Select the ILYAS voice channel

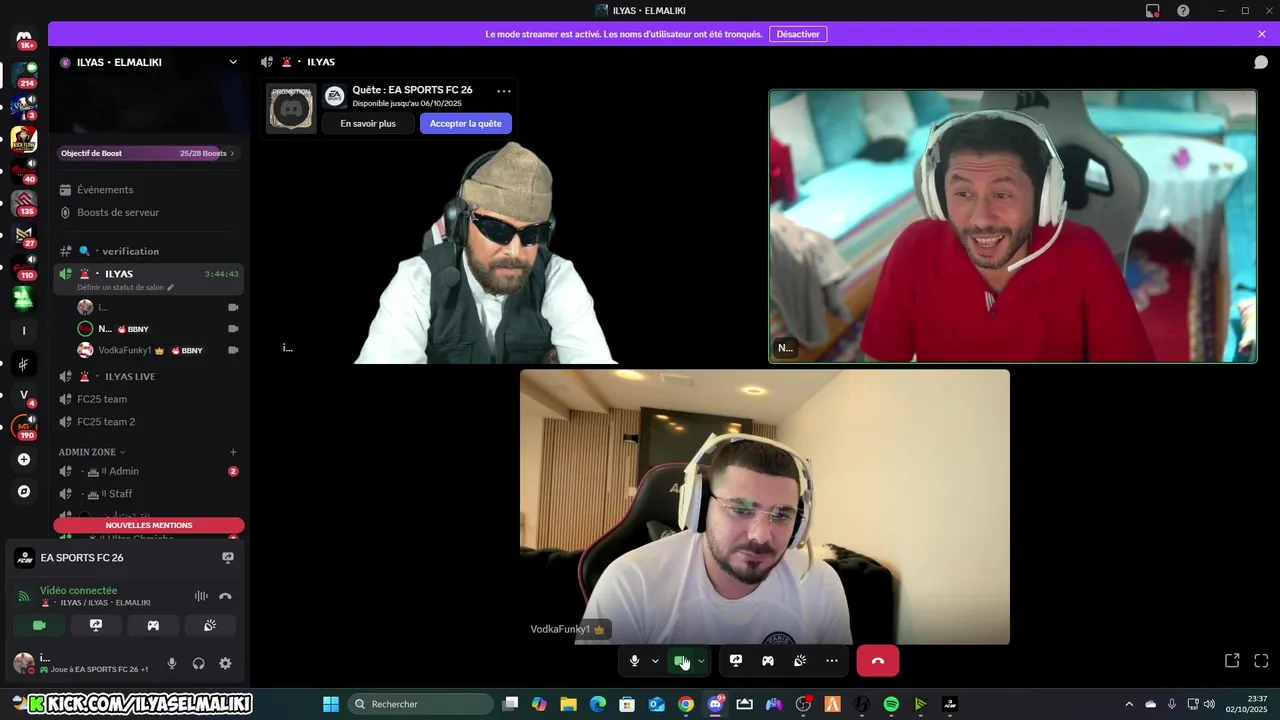pos(150,273)
